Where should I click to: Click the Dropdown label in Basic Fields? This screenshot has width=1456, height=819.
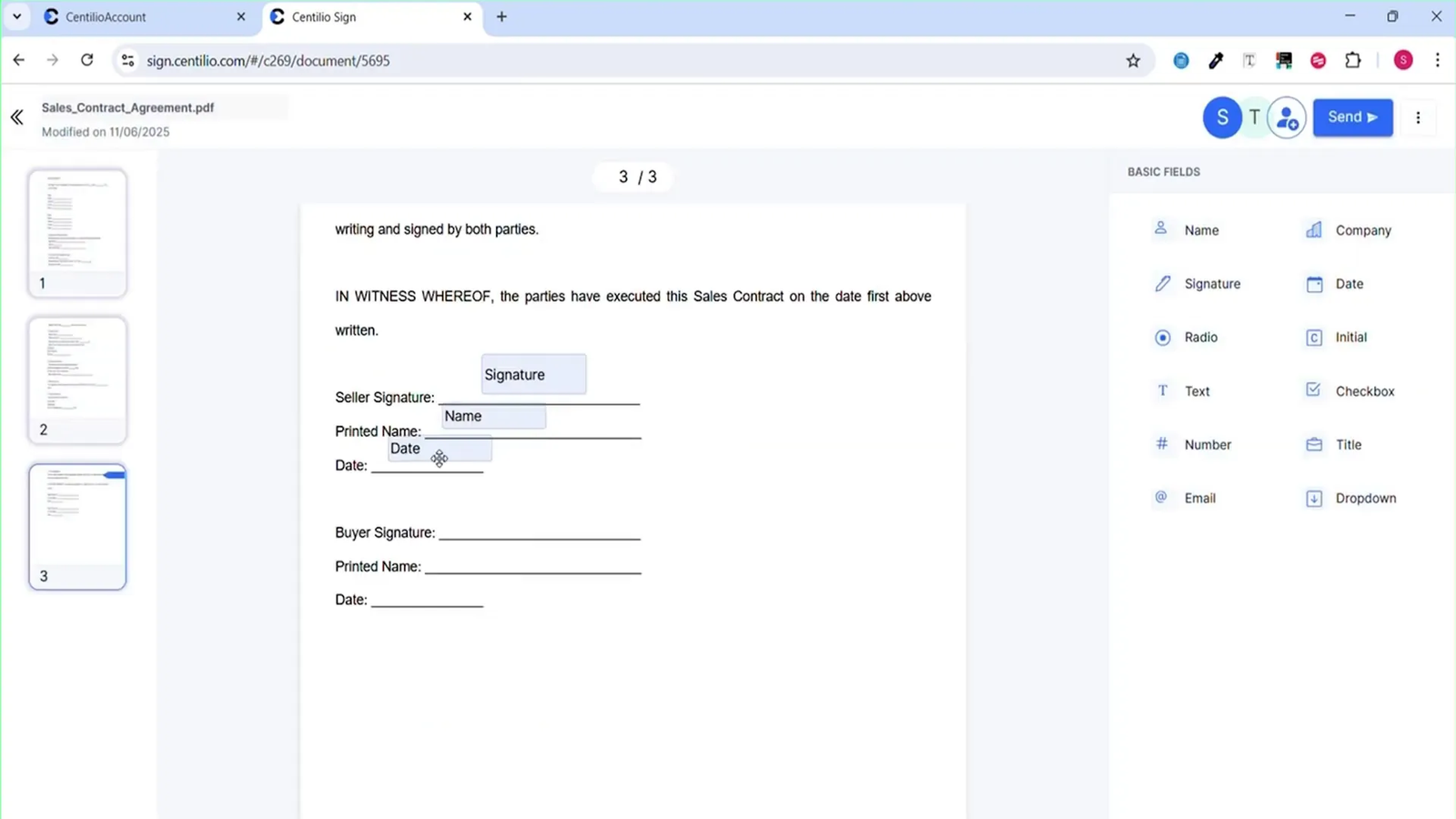pos(1365,499)
